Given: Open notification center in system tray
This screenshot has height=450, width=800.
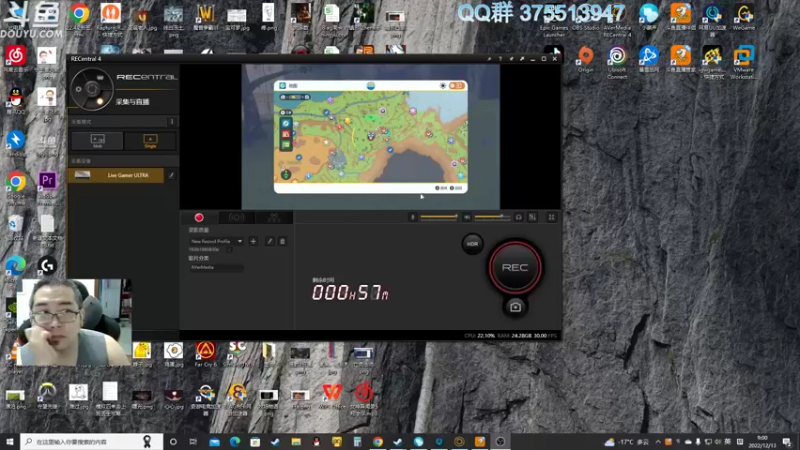Looking at the screenshot, I should [787, 441].
